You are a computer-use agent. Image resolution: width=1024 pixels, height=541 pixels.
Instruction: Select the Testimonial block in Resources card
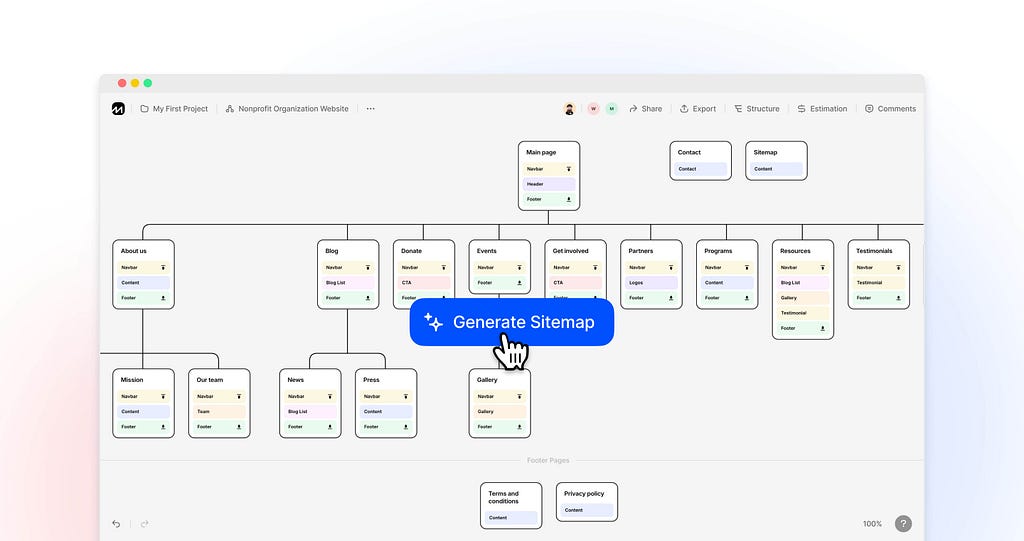(x=803, y=313)
